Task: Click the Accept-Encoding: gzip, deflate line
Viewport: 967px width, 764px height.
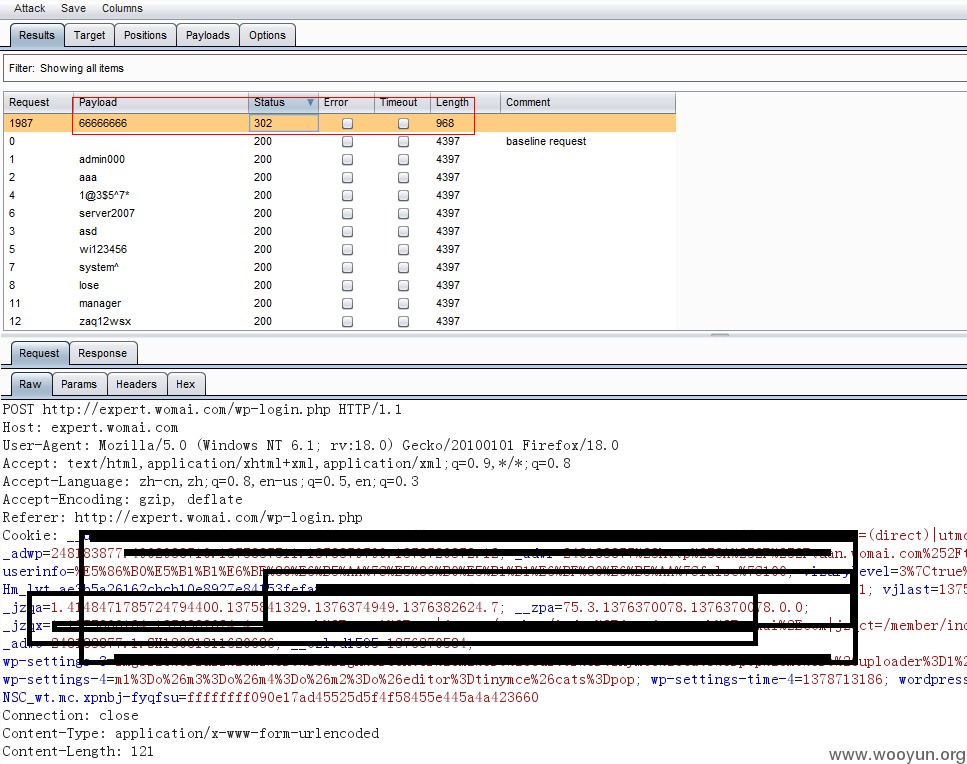Action: click(x=122, y=499)
